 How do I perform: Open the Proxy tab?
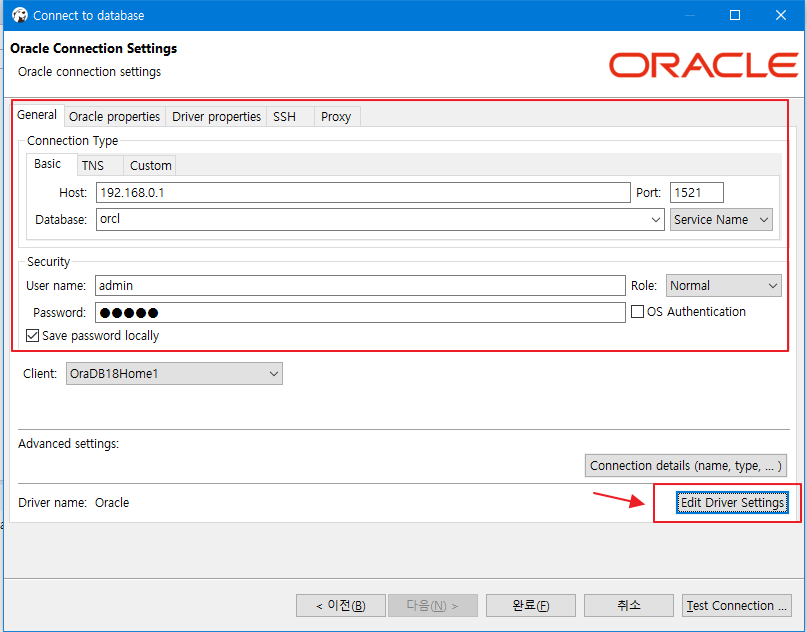(x=336, y=117)
